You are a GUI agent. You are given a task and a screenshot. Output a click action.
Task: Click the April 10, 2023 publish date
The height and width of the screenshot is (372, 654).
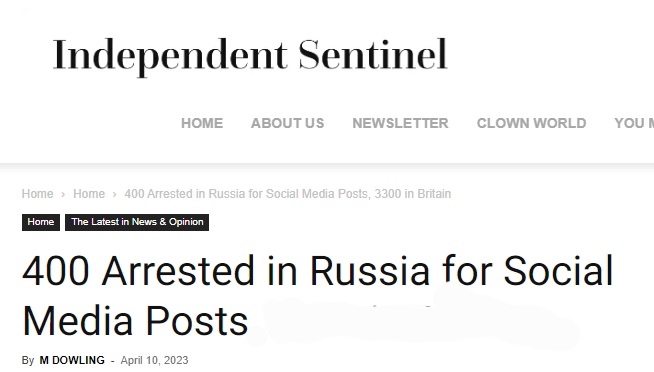click(154, 360)
